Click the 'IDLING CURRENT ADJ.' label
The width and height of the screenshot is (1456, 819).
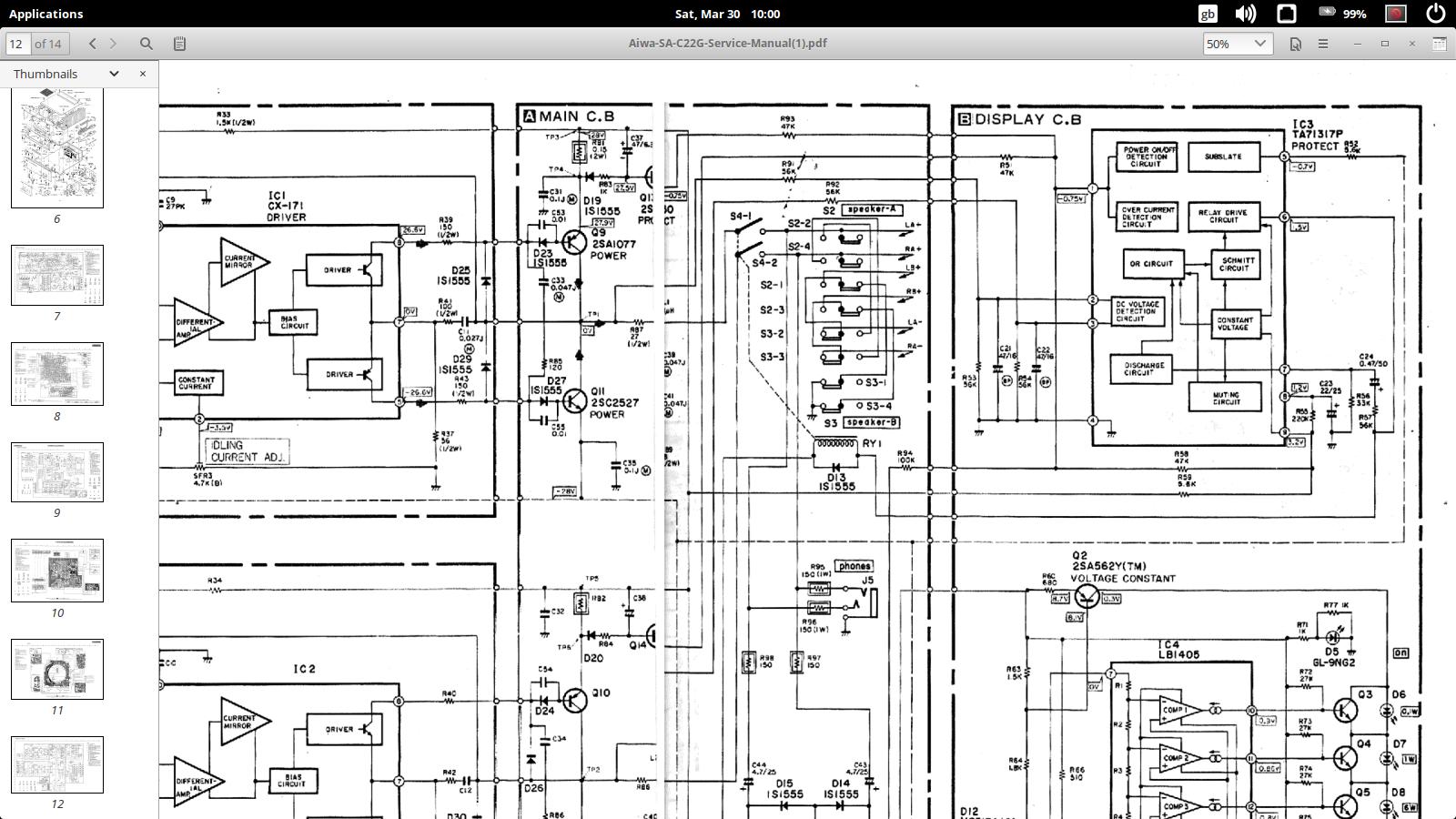[248, 451]
